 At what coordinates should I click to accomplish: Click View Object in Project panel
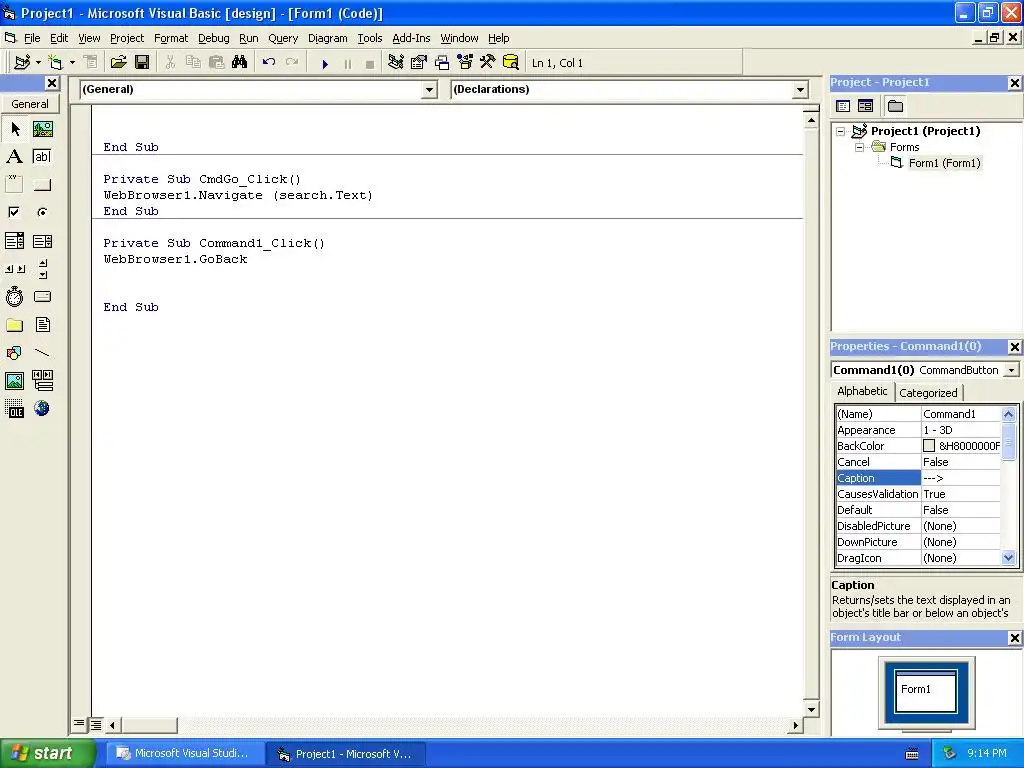pos(865,106)
